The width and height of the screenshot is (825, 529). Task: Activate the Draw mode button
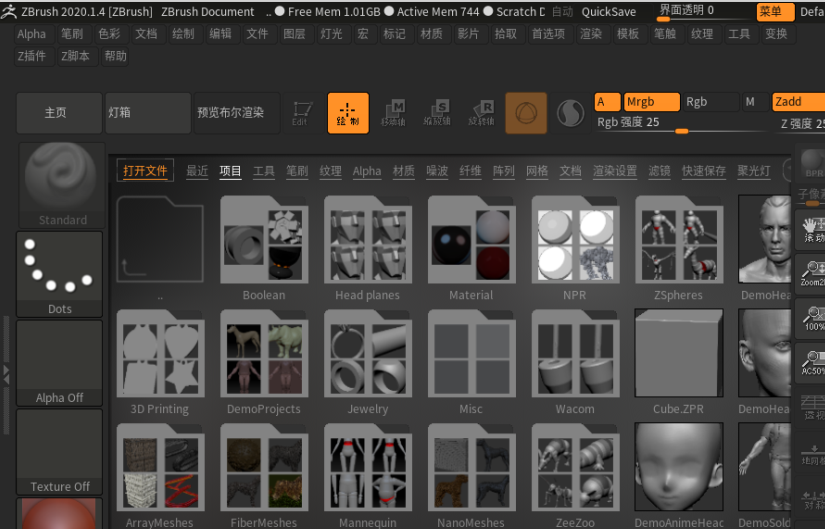[x=348, y=113]
